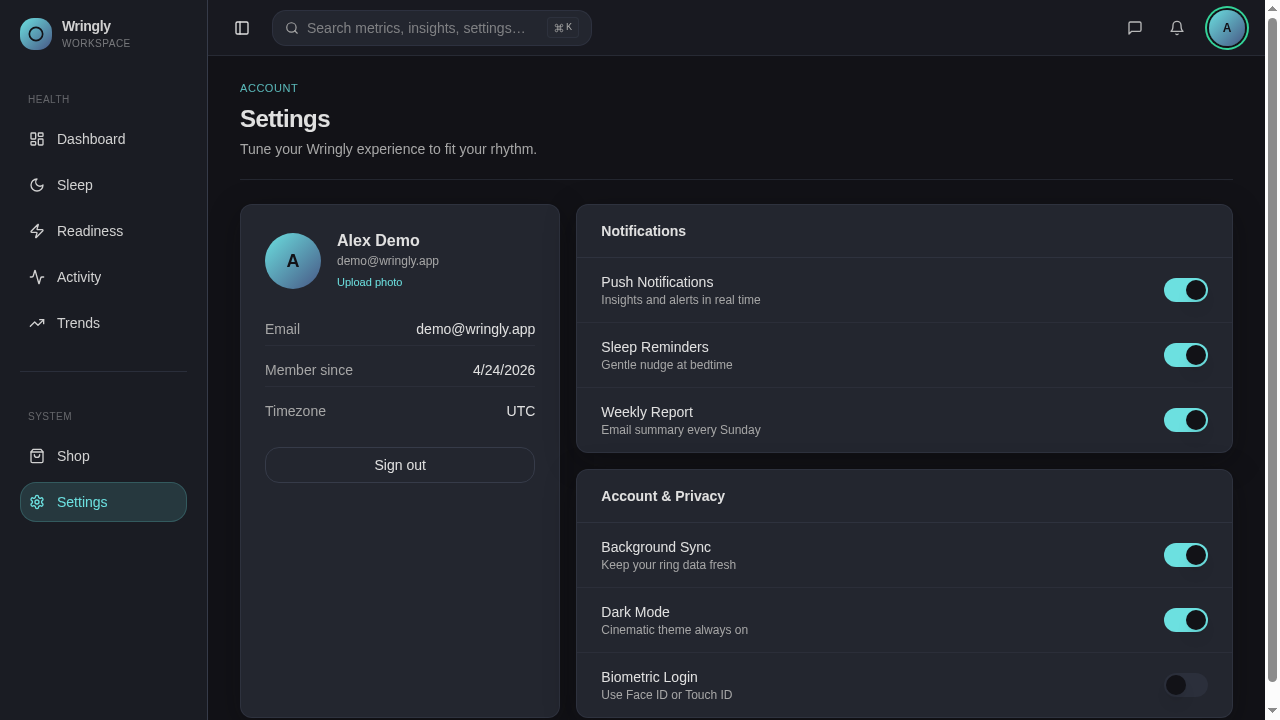Viewport: 1280px width, 720px height.
Task: Open Trends in the sidebar
Action: tap(103, 323)
